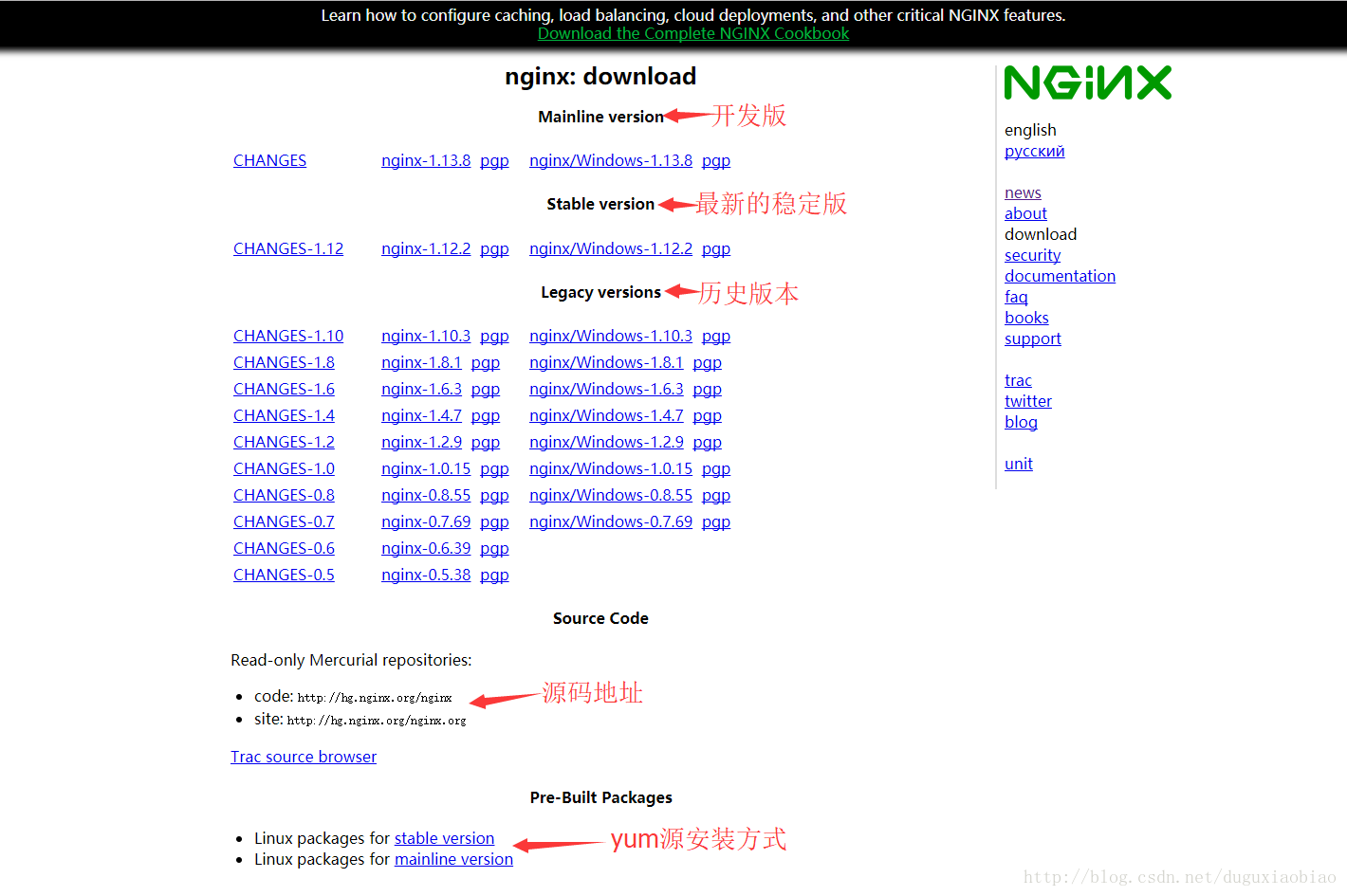Open security page

[1032, 255]
